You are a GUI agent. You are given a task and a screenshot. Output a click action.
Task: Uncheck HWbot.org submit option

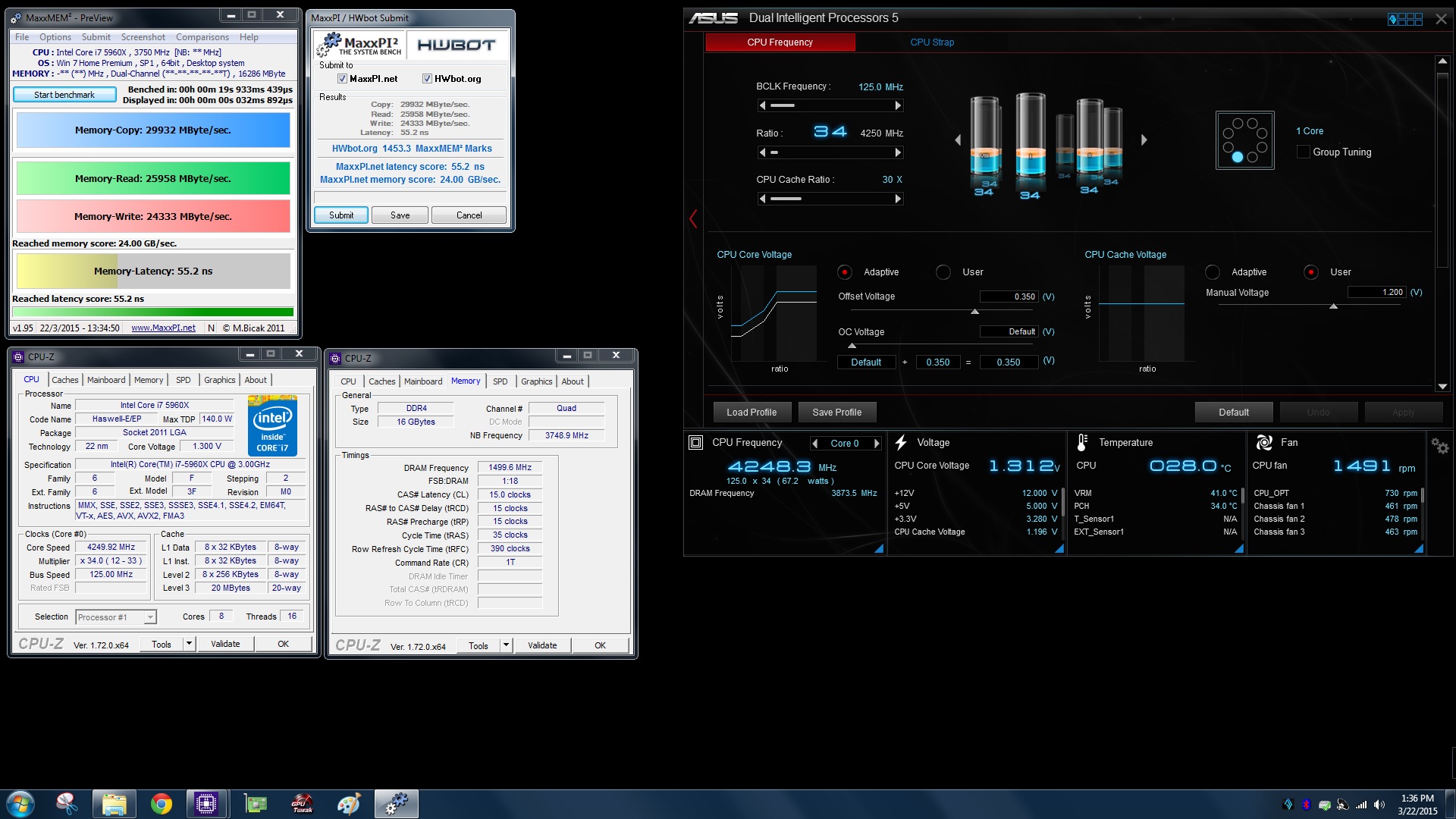coord(427,79)
